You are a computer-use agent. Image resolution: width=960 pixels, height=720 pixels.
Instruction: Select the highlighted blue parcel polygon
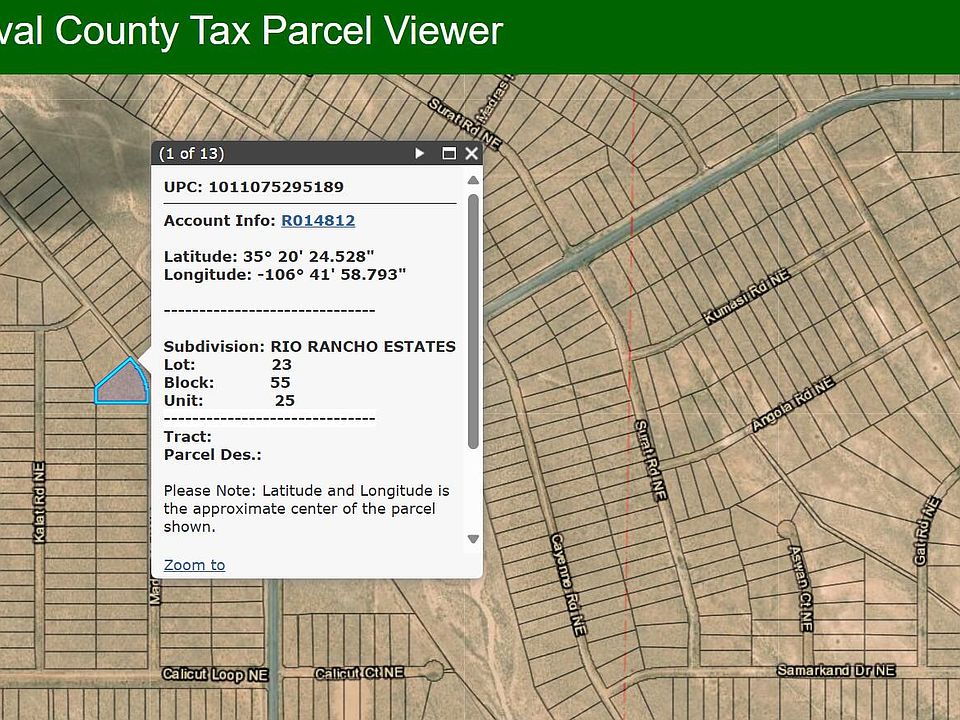[123, 384]
